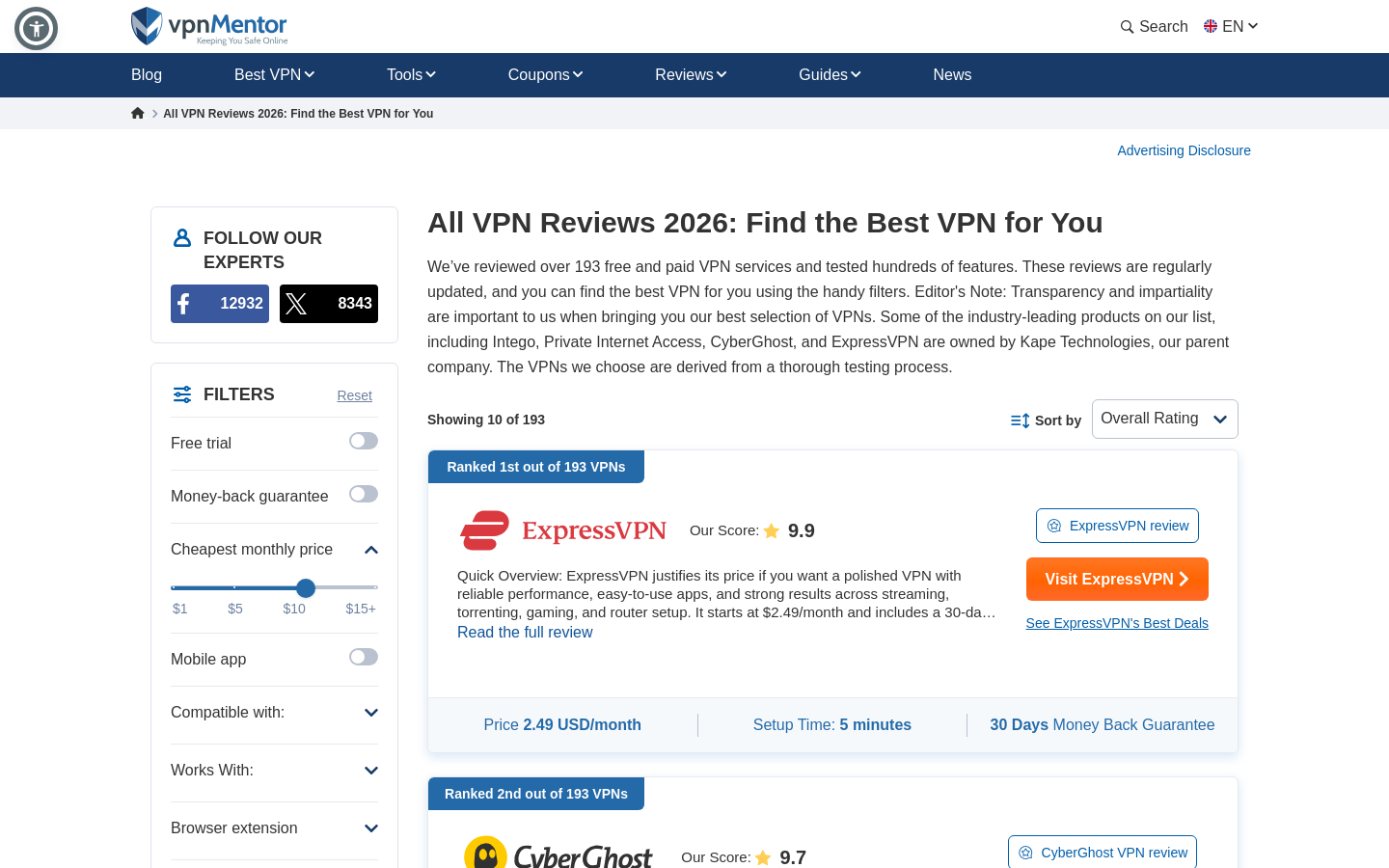Click the filters sliders icon

tap(182, 394)
